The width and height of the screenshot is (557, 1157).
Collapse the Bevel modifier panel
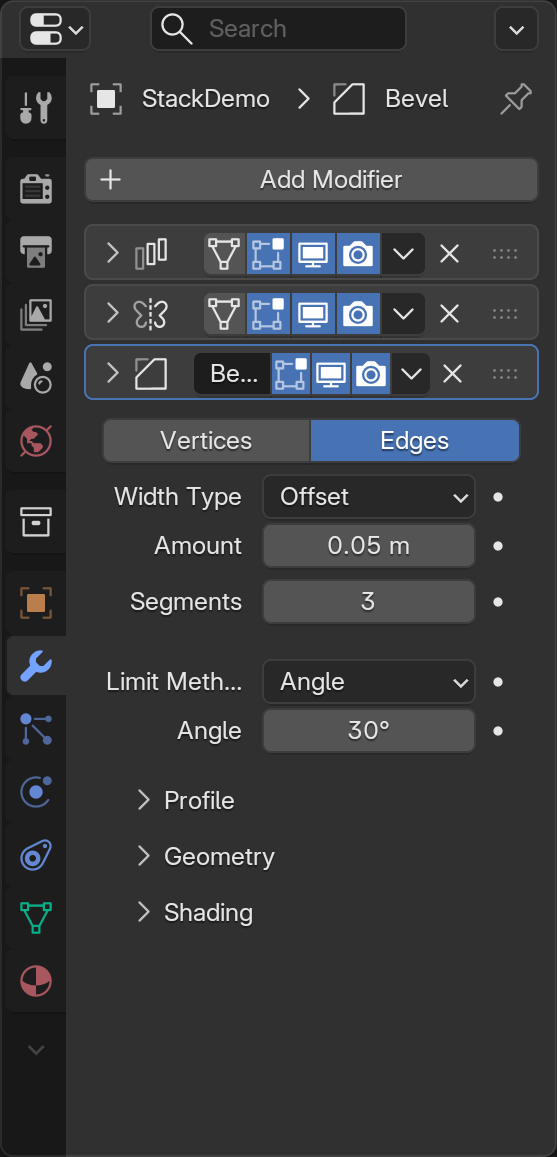112,373
